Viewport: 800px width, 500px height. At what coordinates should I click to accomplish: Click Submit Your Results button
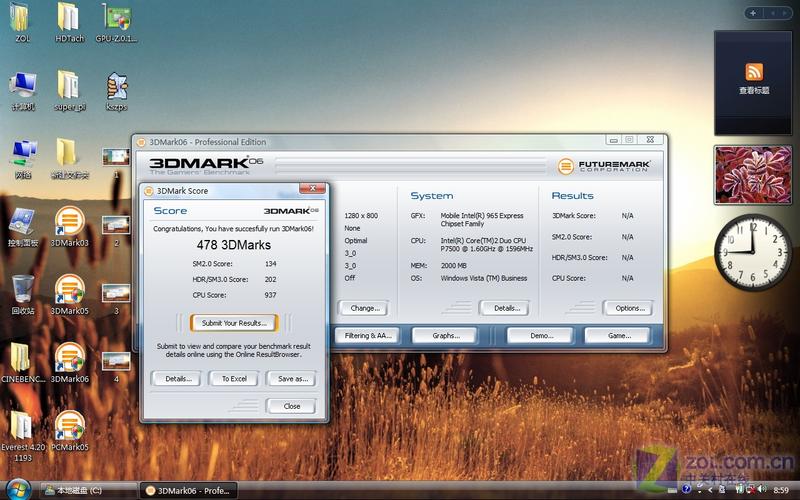point(234,323)
